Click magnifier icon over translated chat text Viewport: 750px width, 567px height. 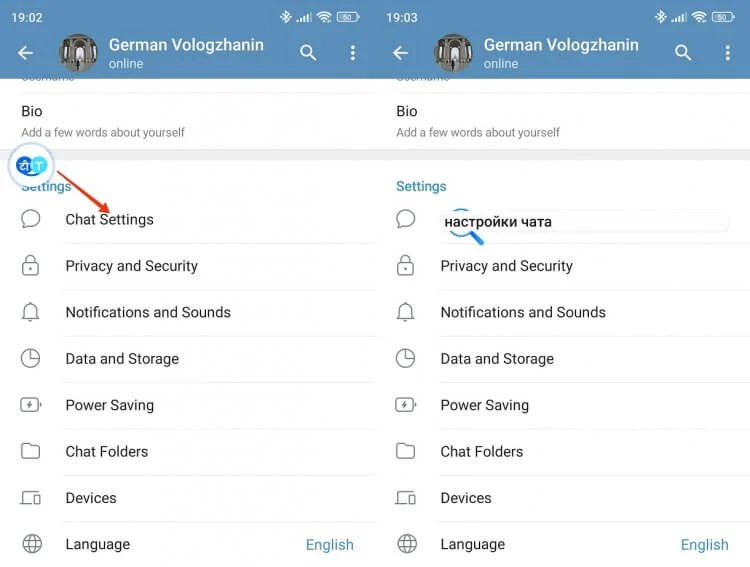click(x=465, y=226)
